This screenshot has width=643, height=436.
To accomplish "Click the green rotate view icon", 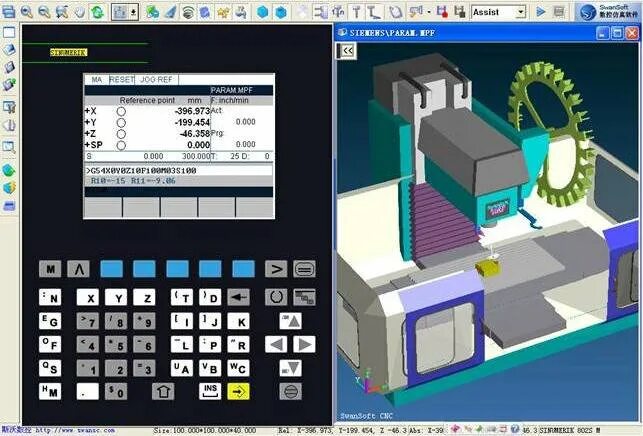I will click(98, 11).
